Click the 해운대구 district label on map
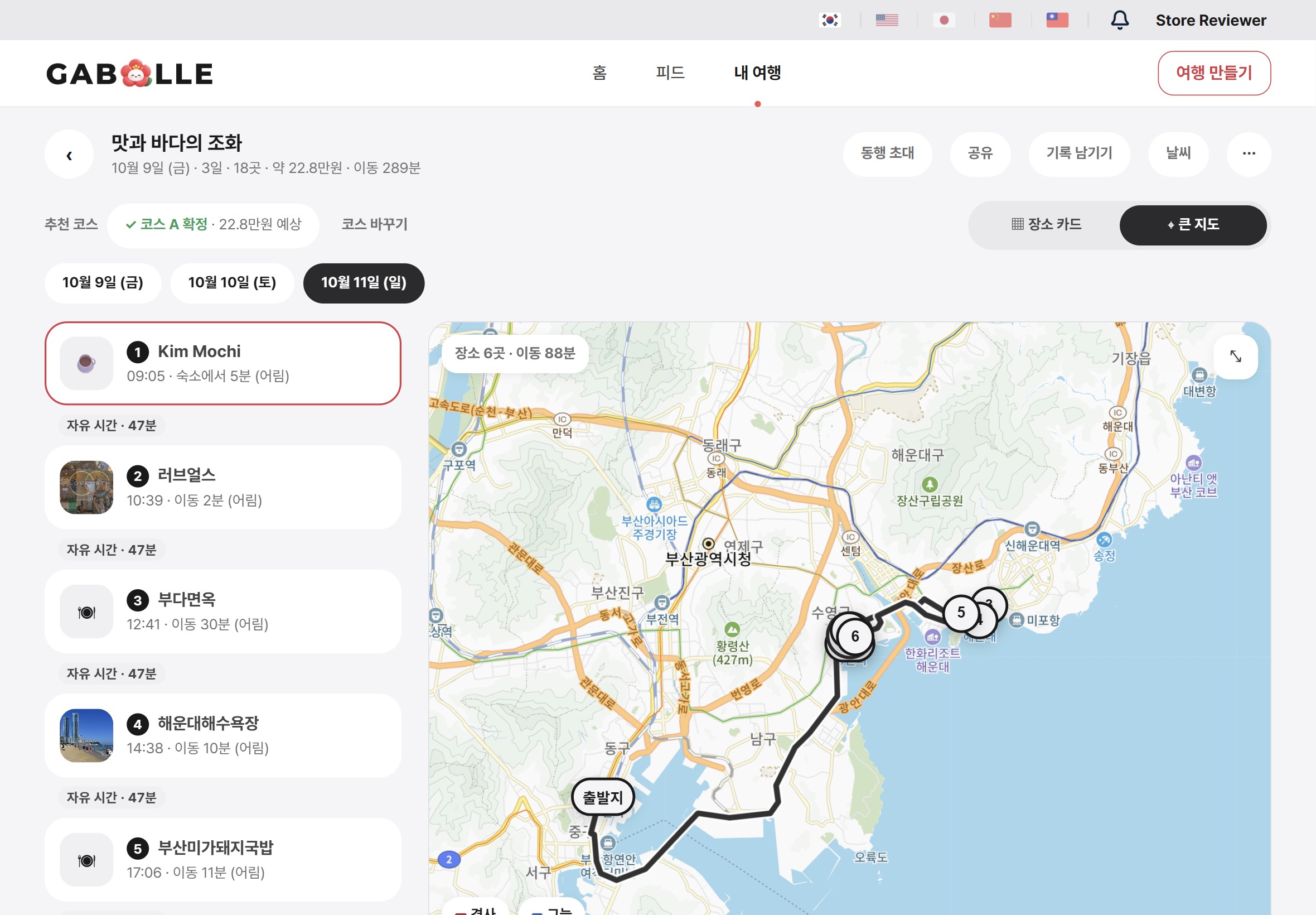Screen dimensions: 1316x915 coord(917,455)
